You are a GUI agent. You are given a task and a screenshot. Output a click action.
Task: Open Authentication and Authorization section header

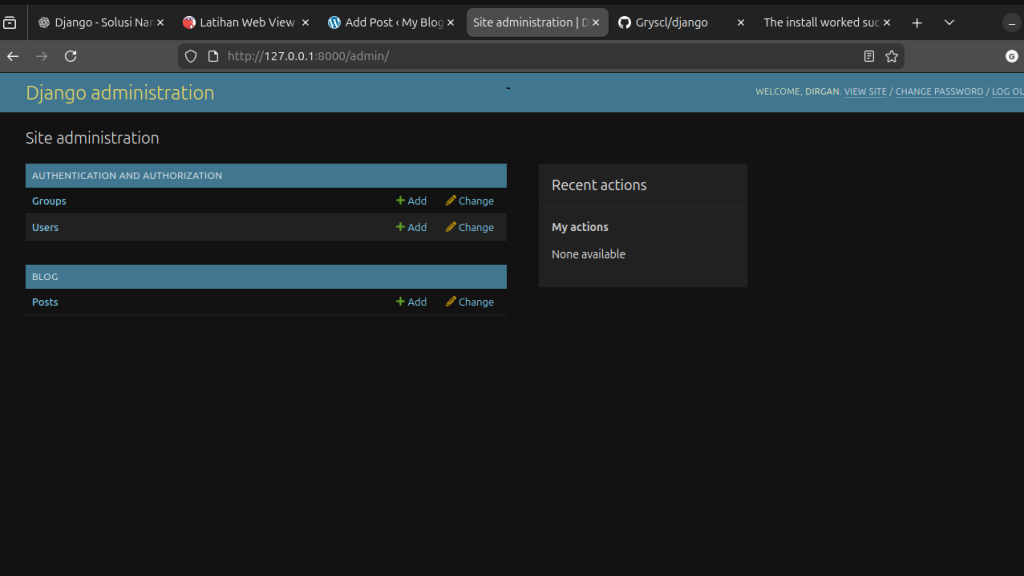pyautogui.click(x=127, y=176)
